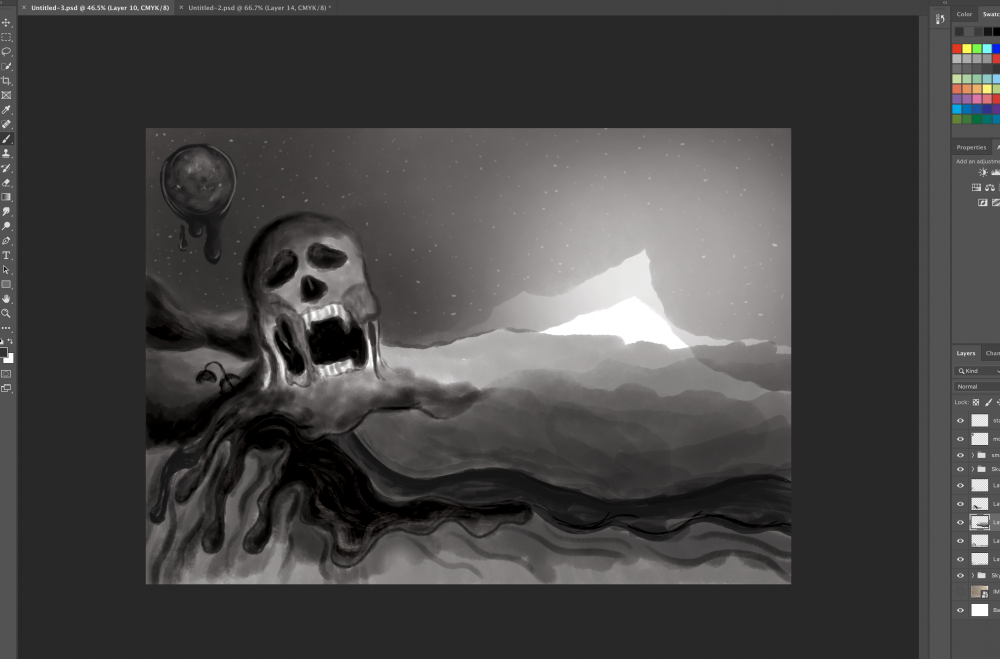Expand the first layer group folder

tap(972, 455)
